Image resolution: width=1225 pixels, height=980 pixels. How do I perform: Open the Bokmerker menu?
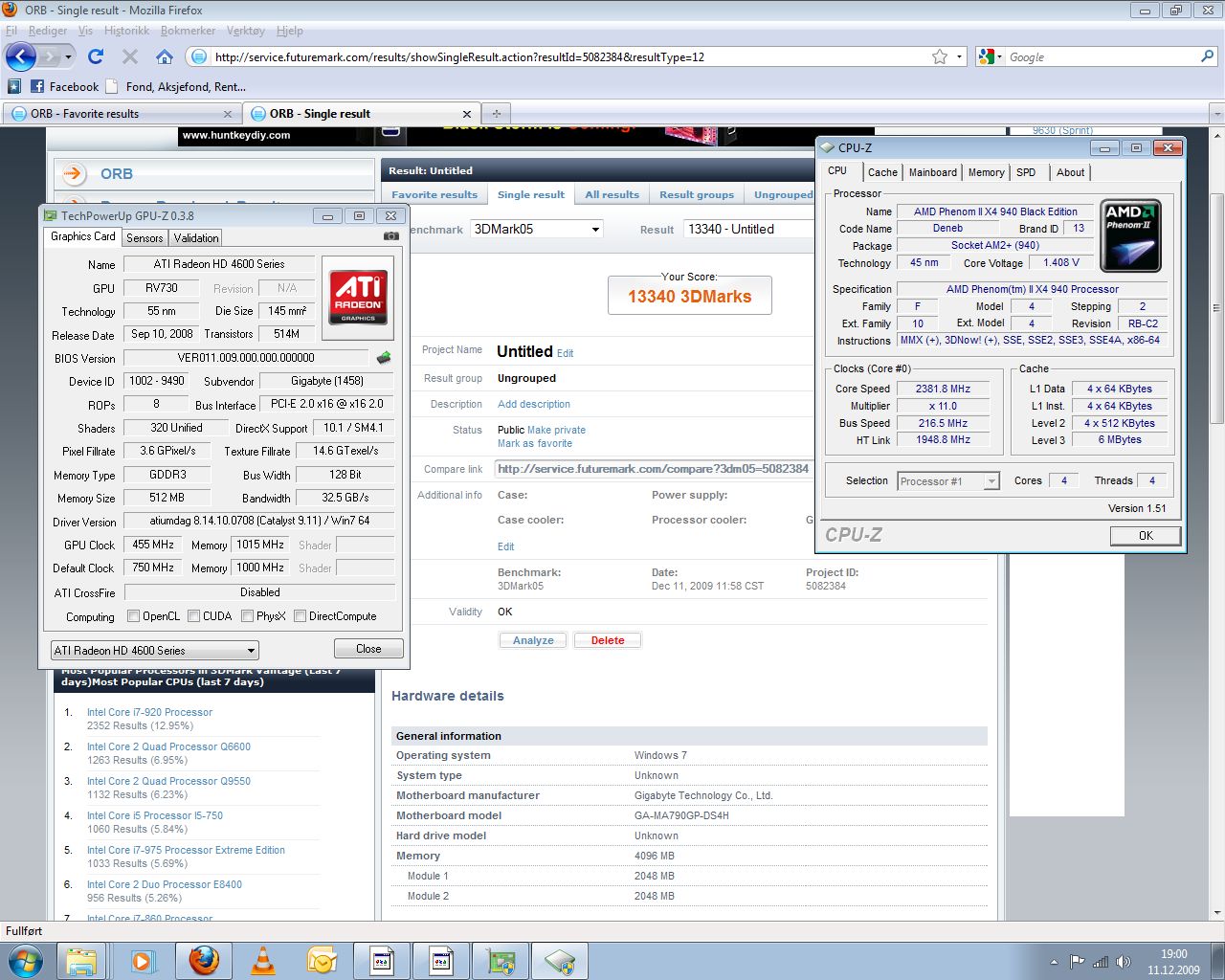coord(188,31)
